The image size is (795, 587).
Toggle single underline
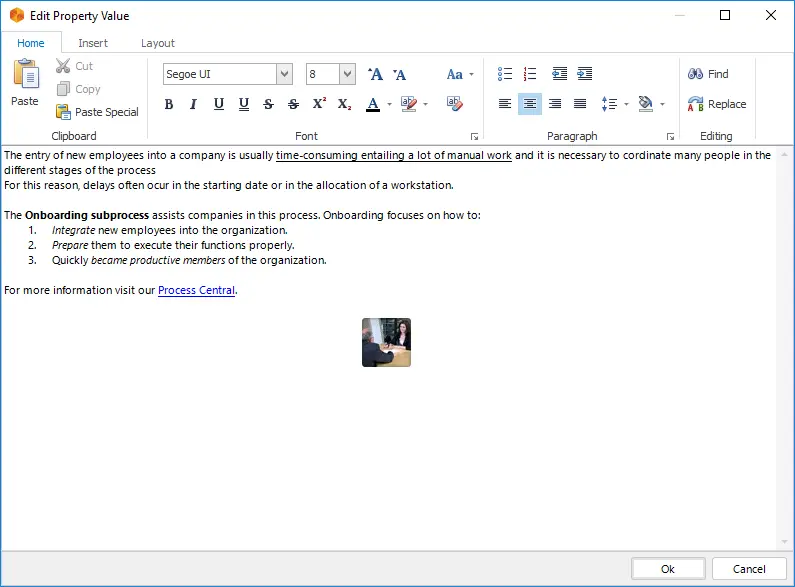(x=219, y=104)
